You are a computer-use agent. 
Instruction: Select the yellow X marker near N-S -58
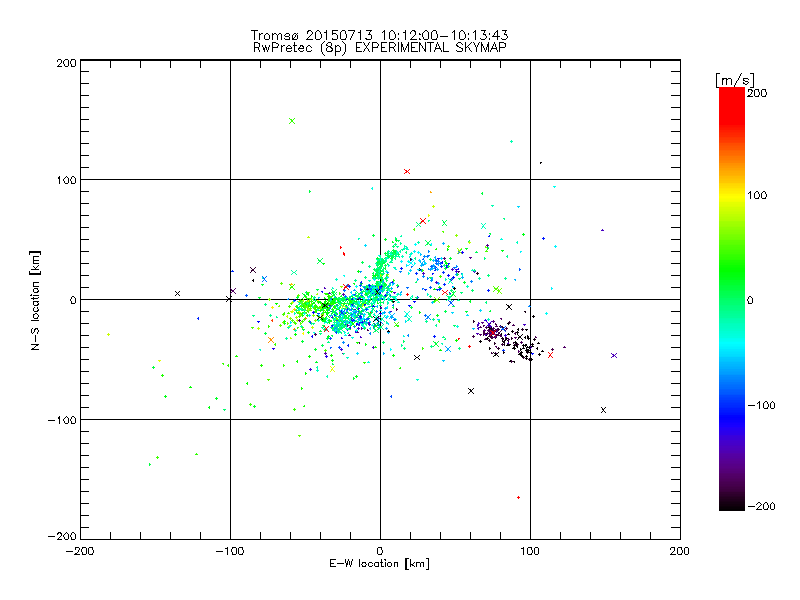tap(333, 369)
